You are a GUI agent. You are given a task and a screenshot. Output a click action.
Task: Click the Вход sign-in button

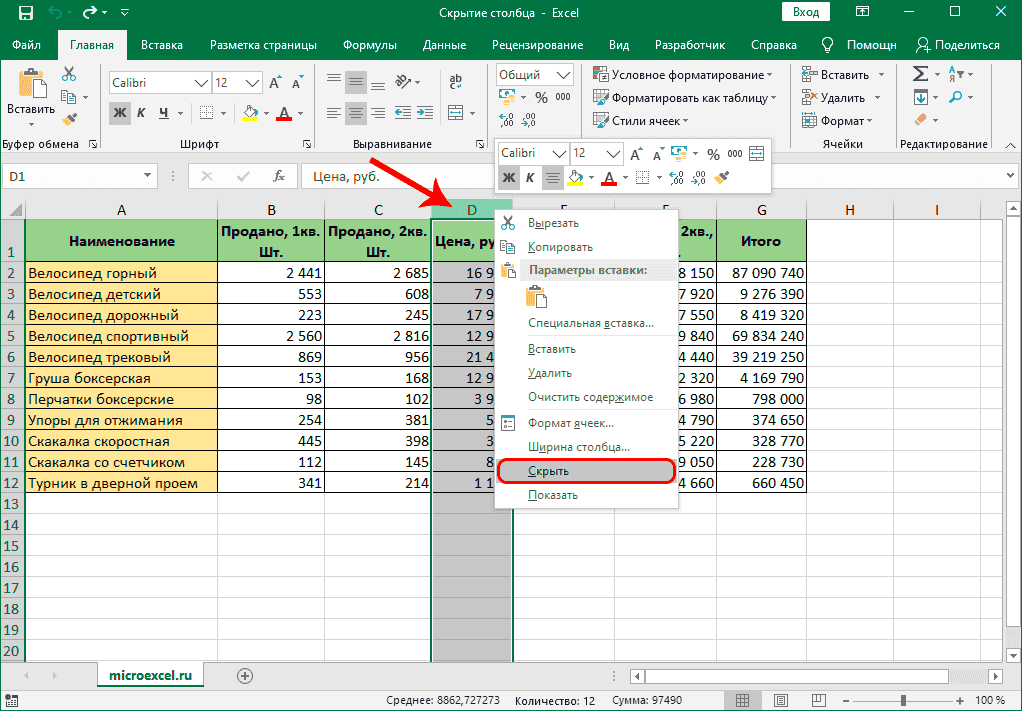805,13
